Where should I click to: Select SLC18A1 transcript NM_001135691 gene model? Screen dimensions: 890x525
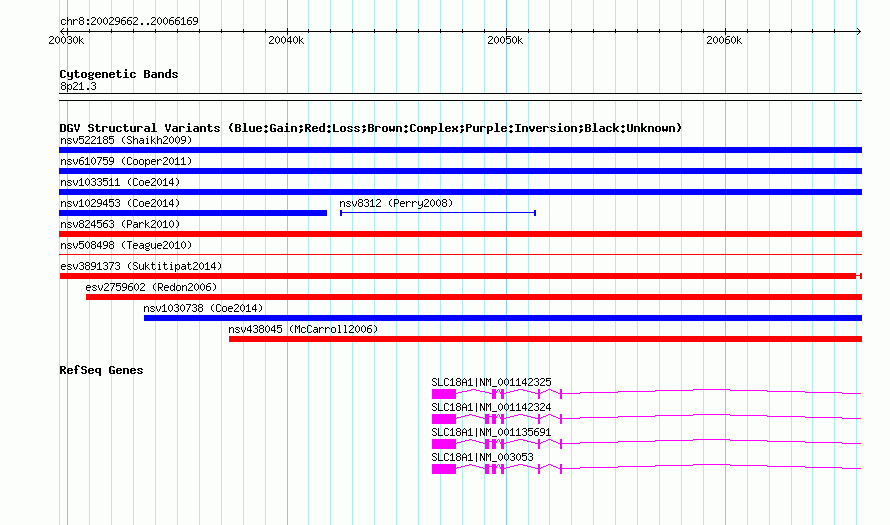[x=646, y=443]
